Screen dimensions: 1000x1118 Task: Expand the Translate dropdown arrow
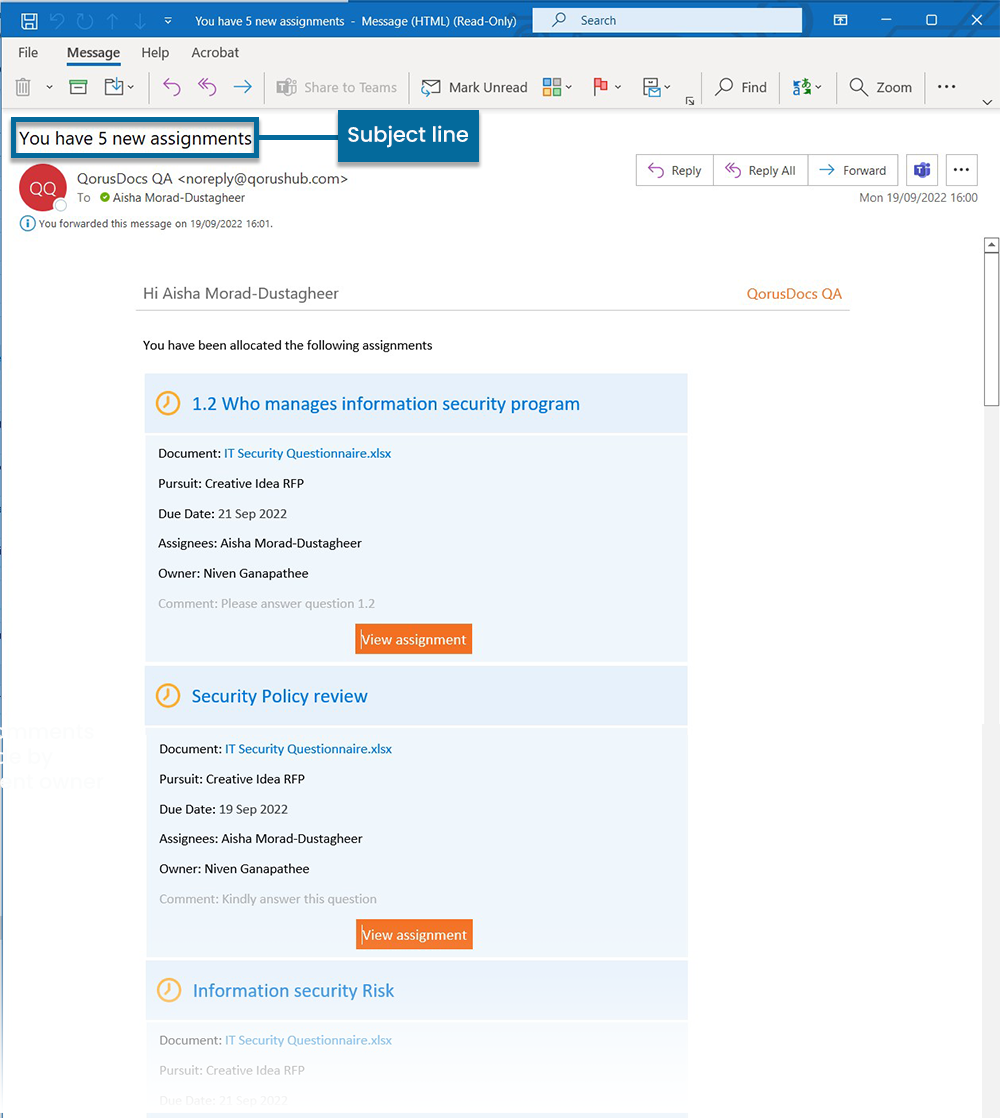818,87
